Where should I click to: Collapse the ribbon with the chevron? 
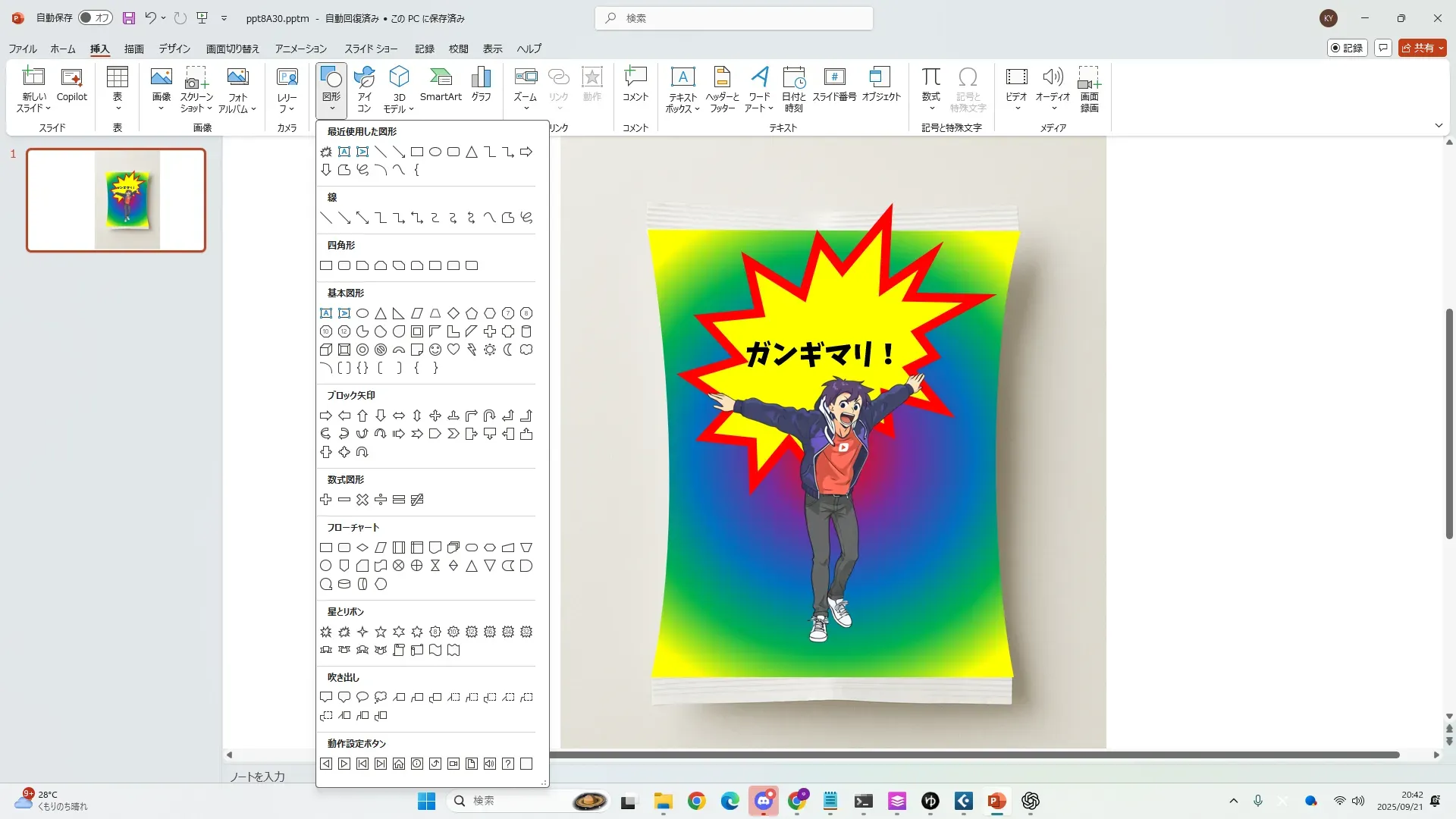[1439, 125]
